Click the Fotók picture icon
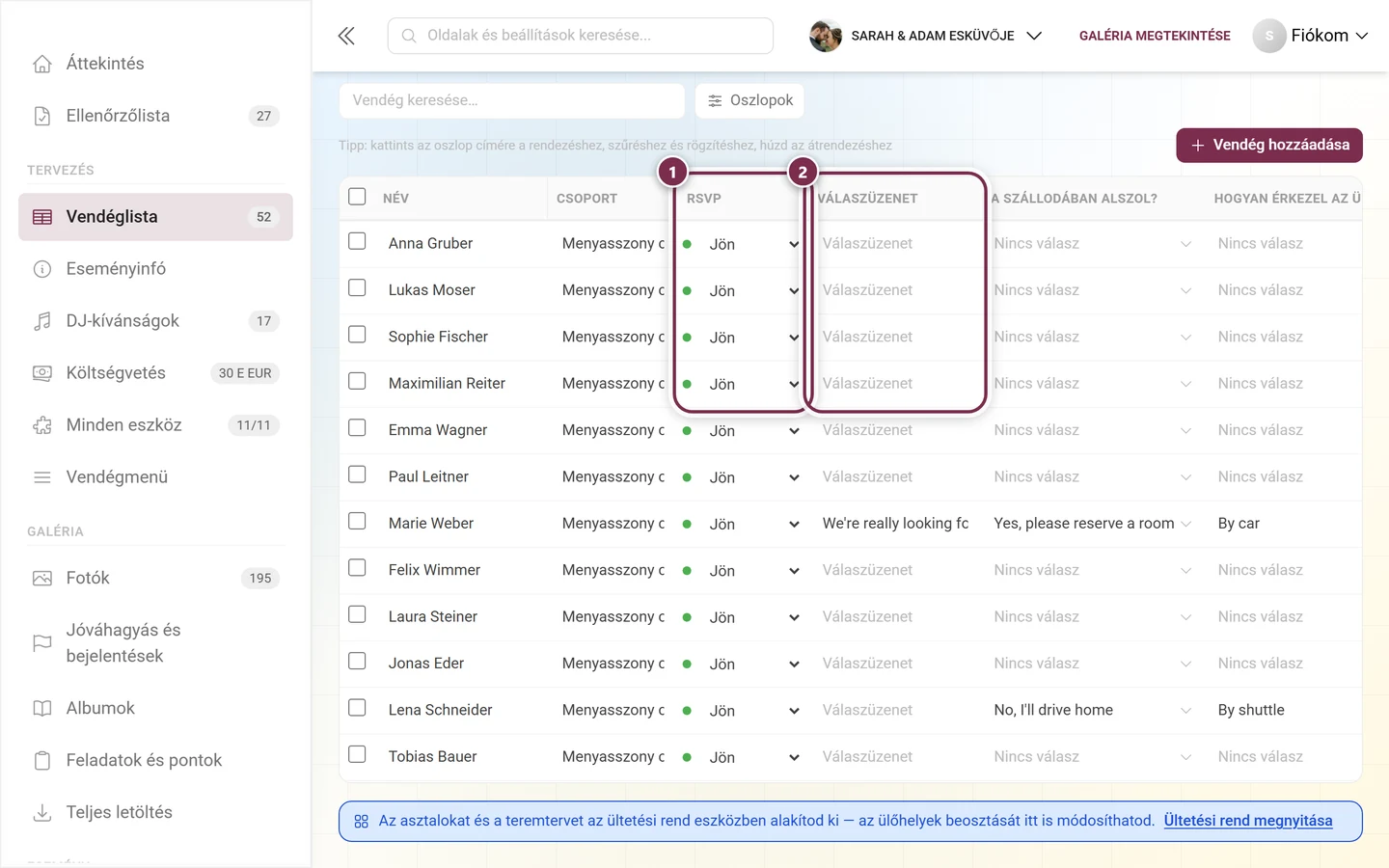1389x868 pixels. [42, 579]
